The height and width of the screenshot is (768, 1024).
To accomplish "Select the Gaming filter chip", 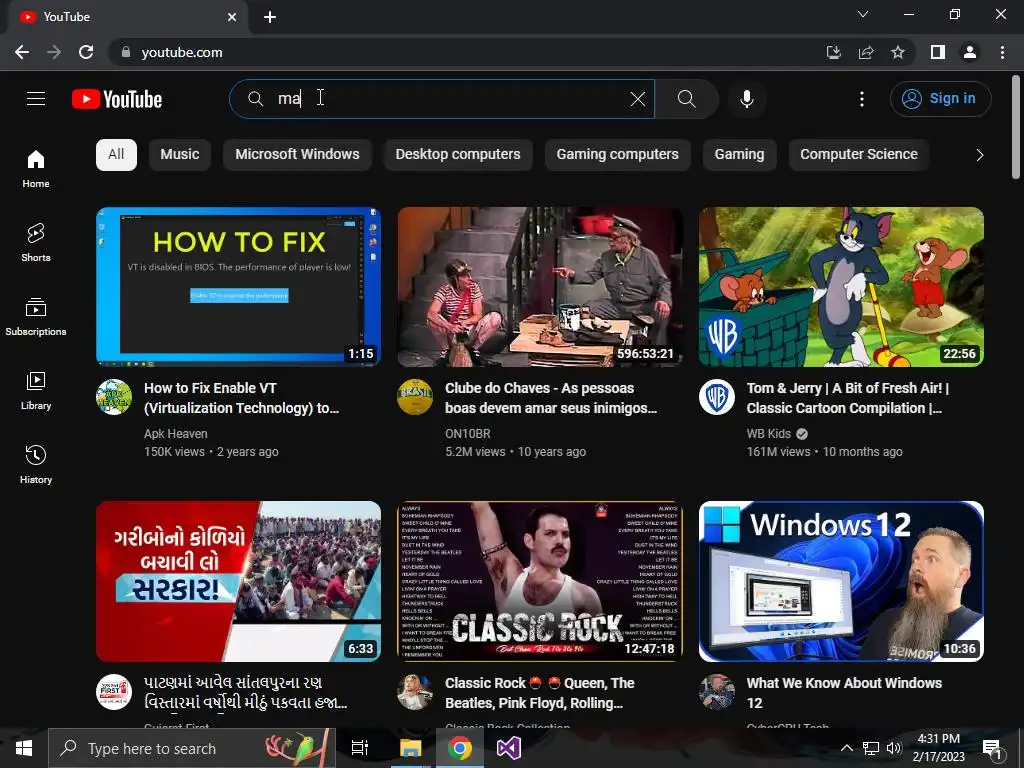I will pyautogui.click(x=739, y=155).
